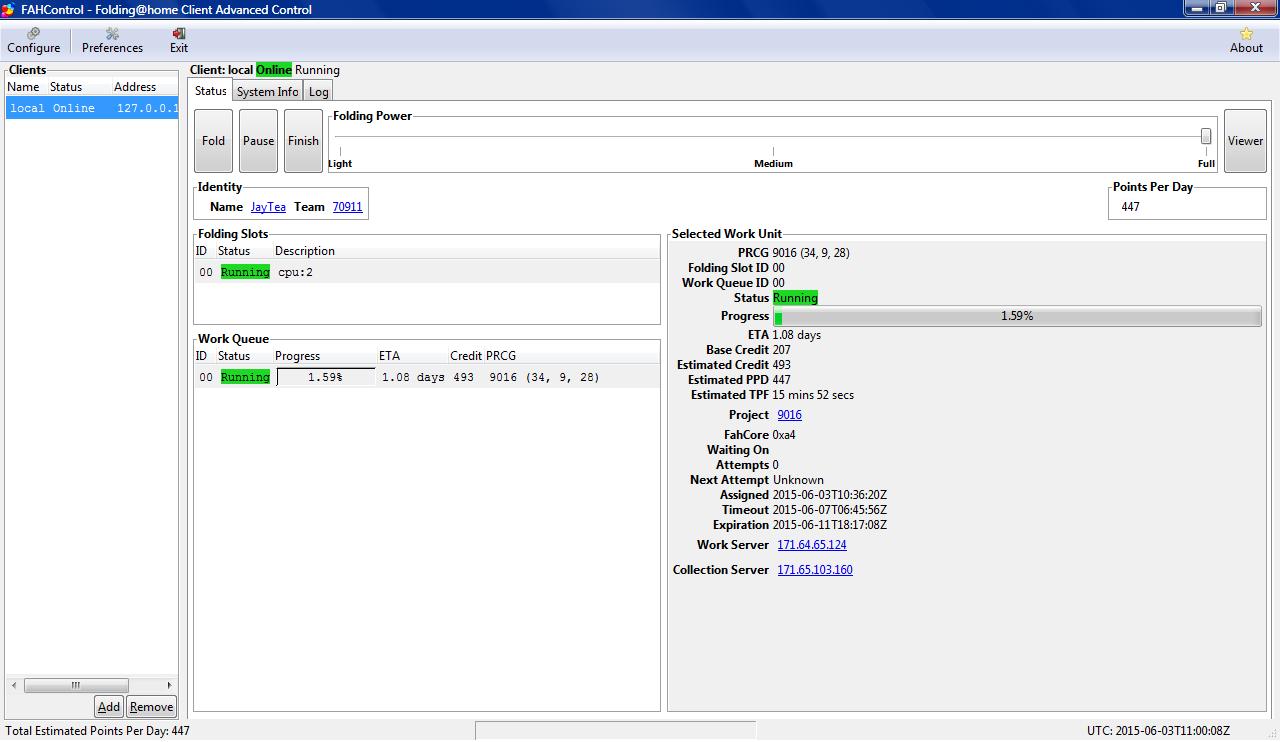
Task: Click the Points Per Day value 447
Action: (1130, 207)
